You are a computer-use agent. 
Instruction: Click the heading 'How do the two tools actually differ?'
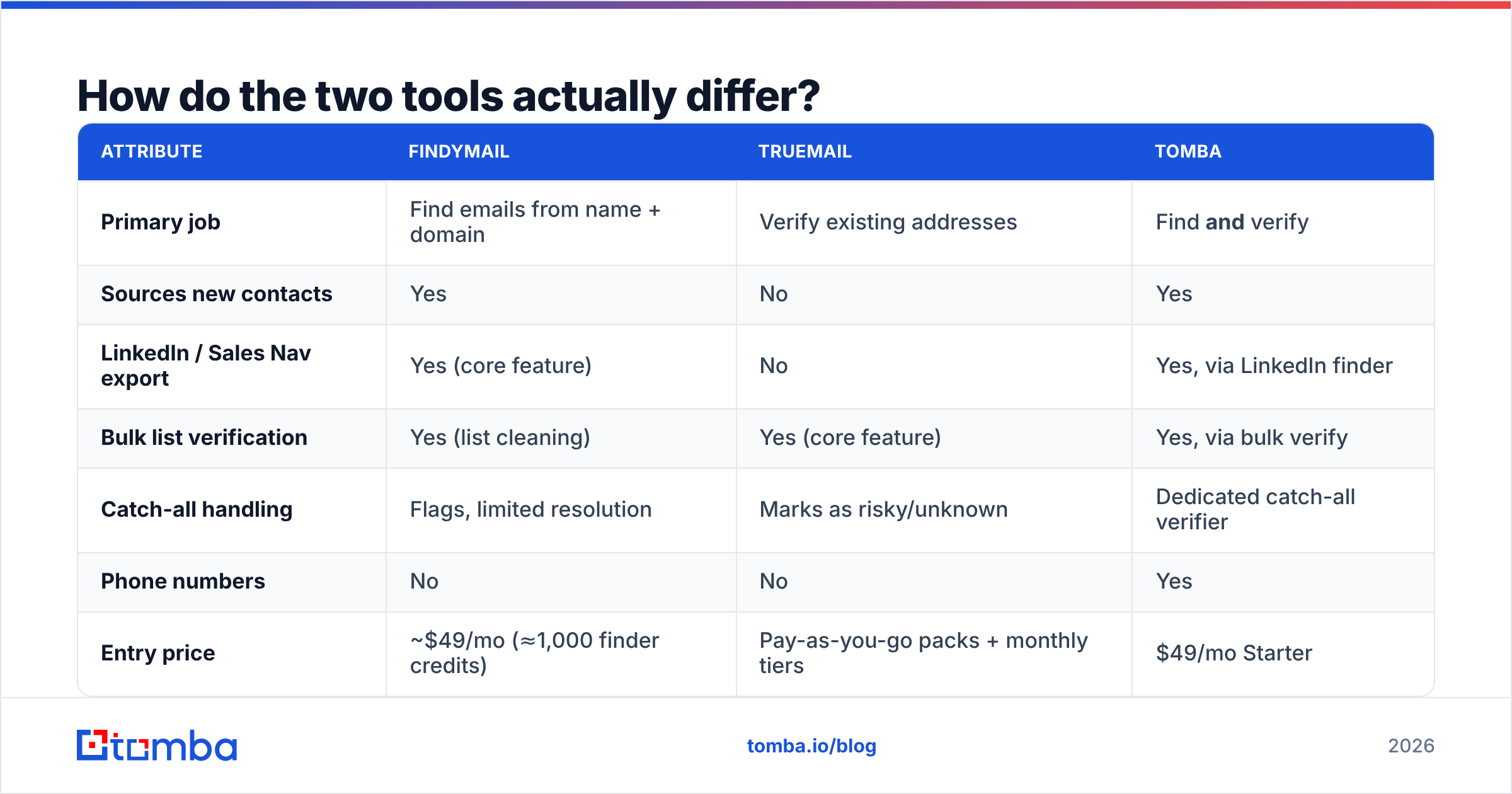tap(449, 96)
